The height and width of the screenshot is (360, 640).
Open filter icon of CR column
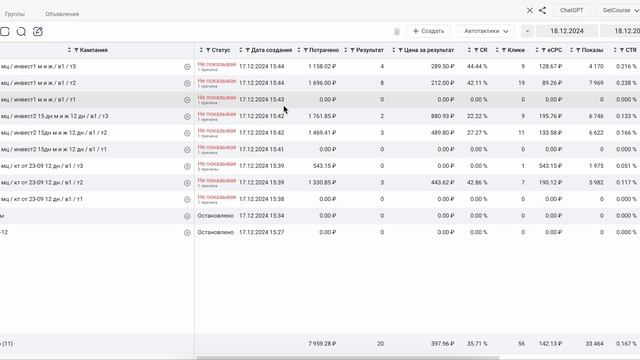[476, 50]
